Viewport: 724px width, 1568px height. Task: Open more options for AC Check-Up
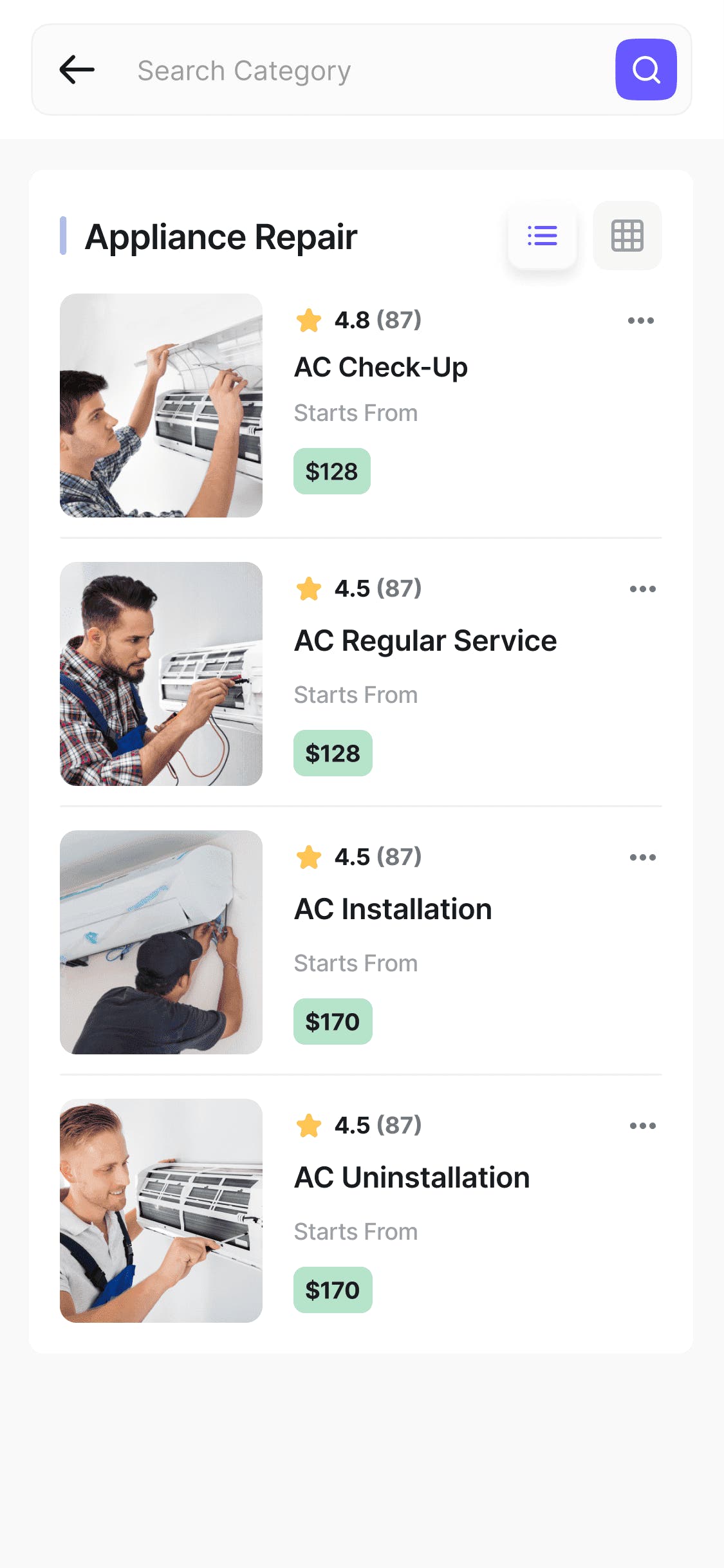point(641,321)
